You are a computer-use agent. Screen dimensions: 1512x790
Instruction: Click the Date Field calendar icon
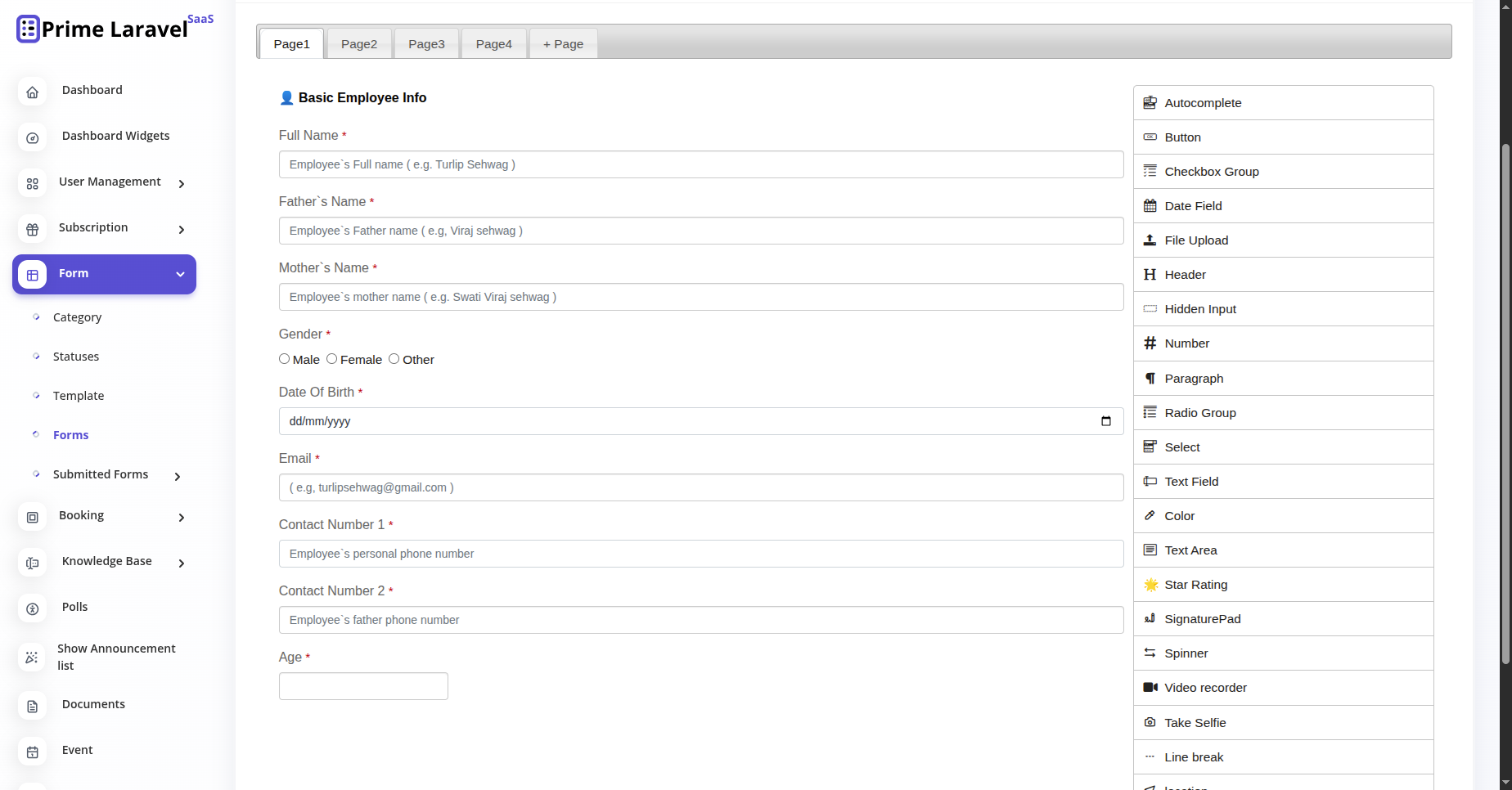(1150, 205)
